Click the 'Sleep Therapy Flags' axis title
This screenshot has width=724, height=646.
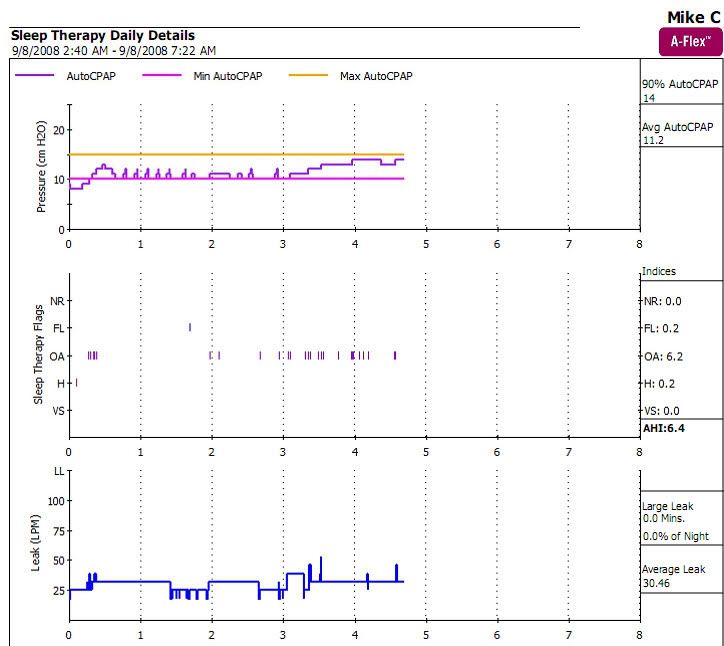pos(38,355)
